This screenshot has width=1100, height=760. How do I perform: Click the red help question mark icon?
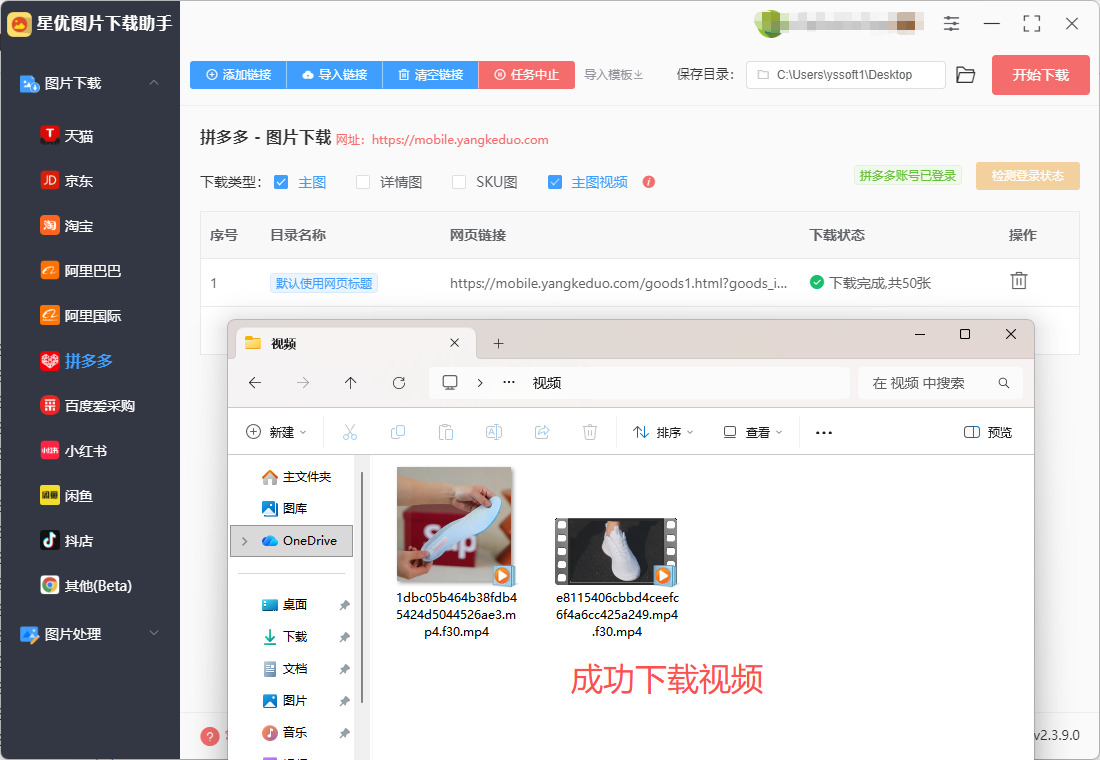click(210, 736)
